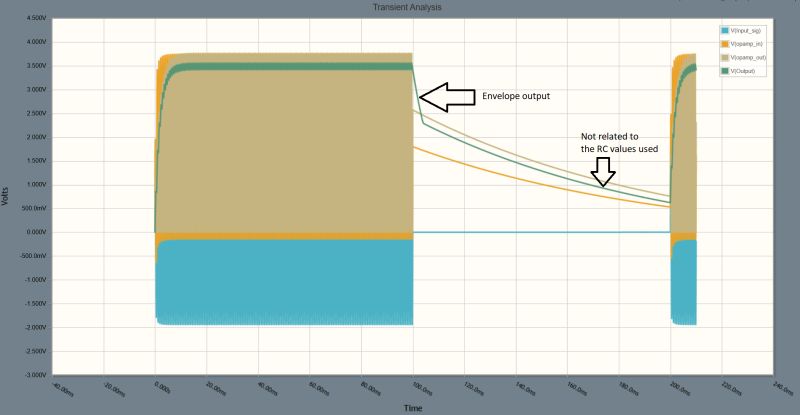Screen dimensions: 800x415
Task: Select the V(opamp_out) legend label
Action: [x=748, y=58]
